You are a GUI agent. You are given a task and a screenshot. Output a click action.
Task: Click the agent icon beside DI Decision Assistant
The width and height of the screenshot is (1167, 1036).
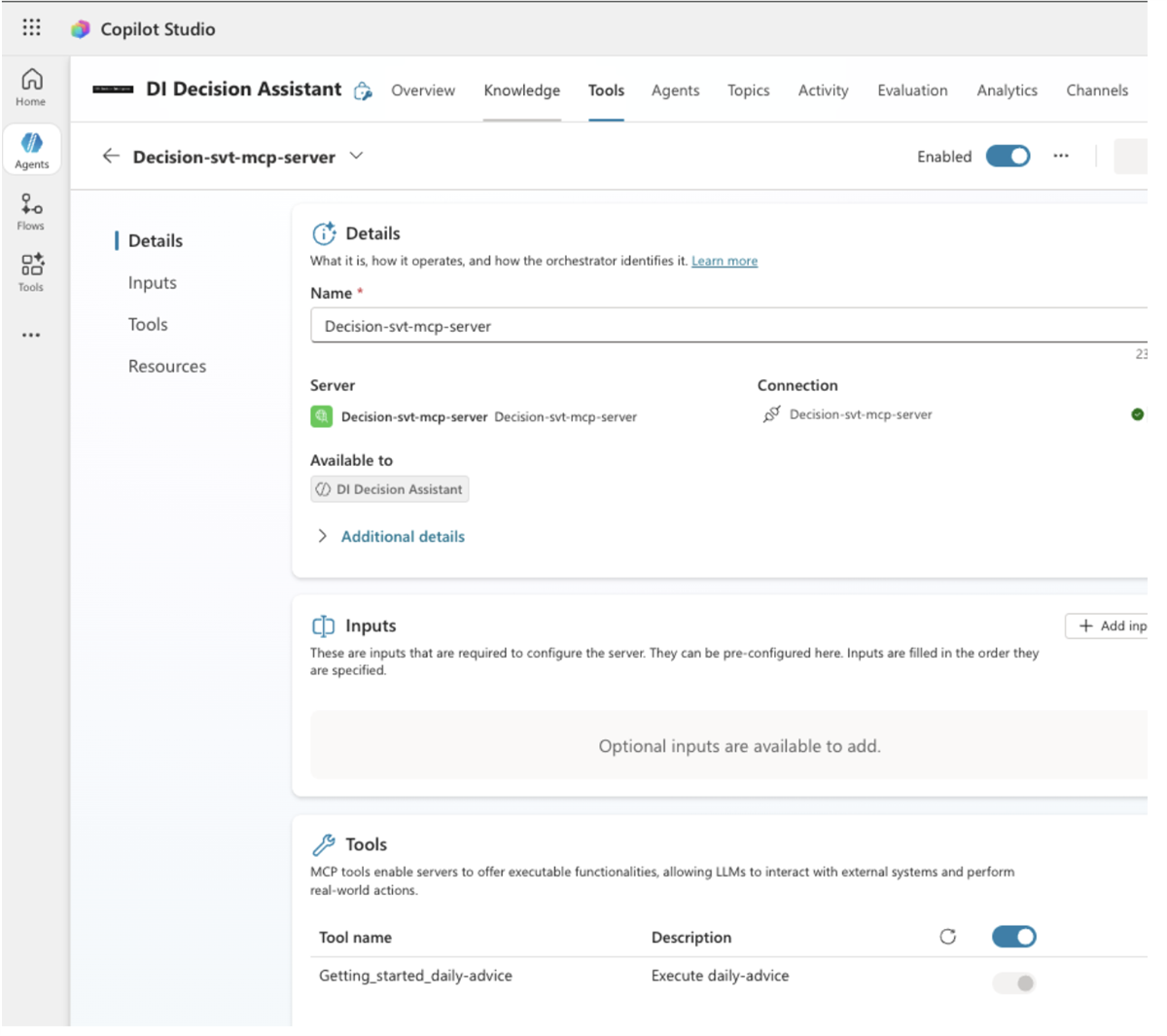coord(363,90)
